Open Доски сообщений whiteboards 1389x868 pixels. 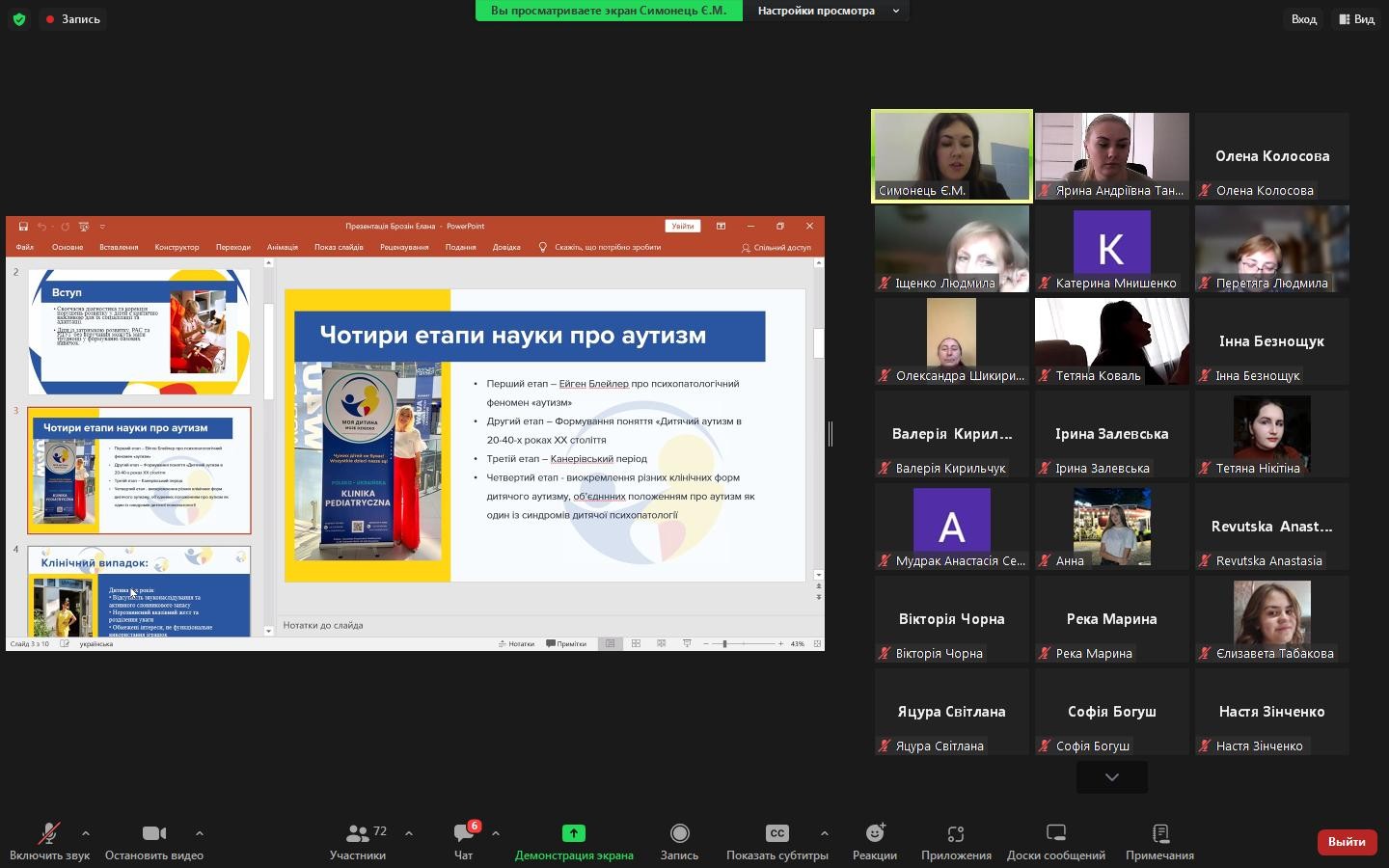[1056, 841]
